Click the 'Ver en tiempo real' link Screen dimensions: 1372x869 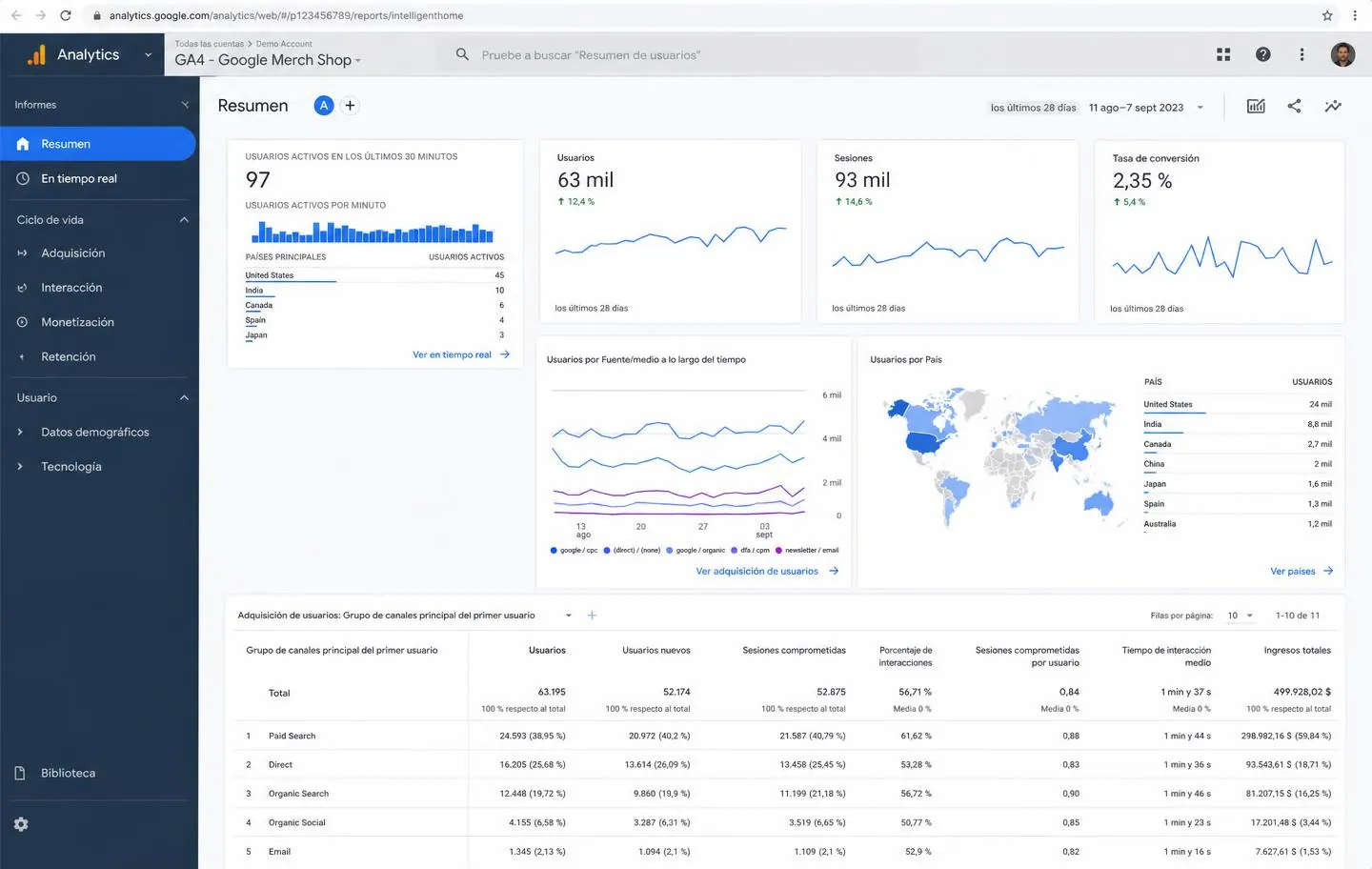click(461, 354)
